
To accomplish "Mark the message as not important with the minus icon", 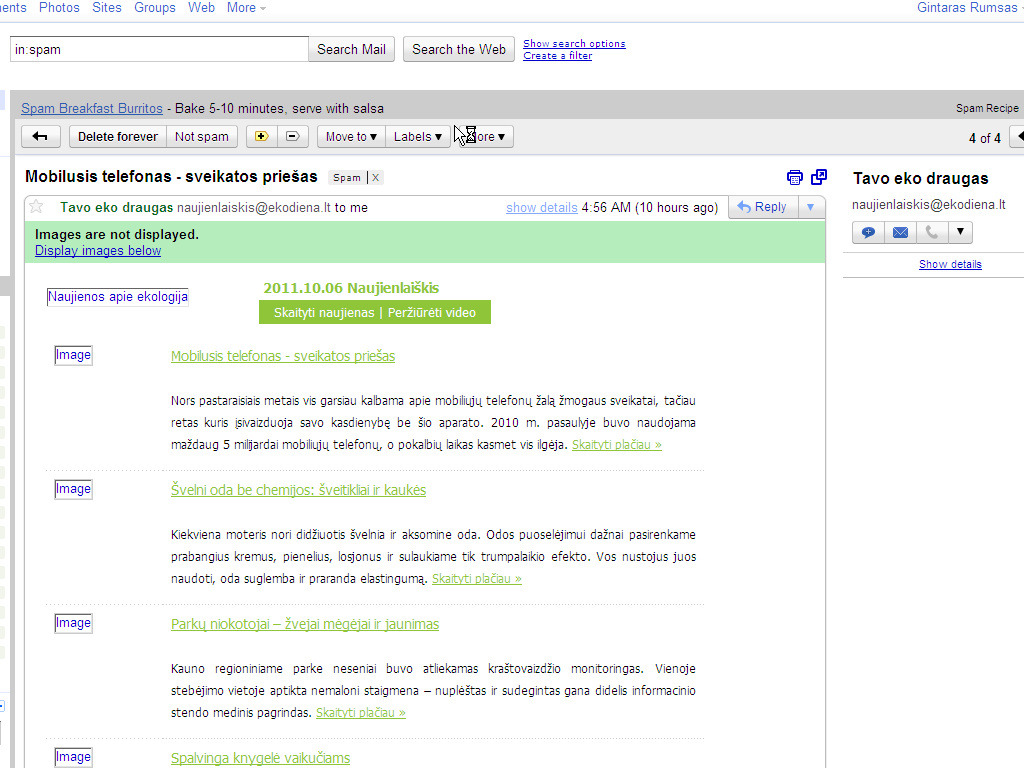I will [292, 137].
